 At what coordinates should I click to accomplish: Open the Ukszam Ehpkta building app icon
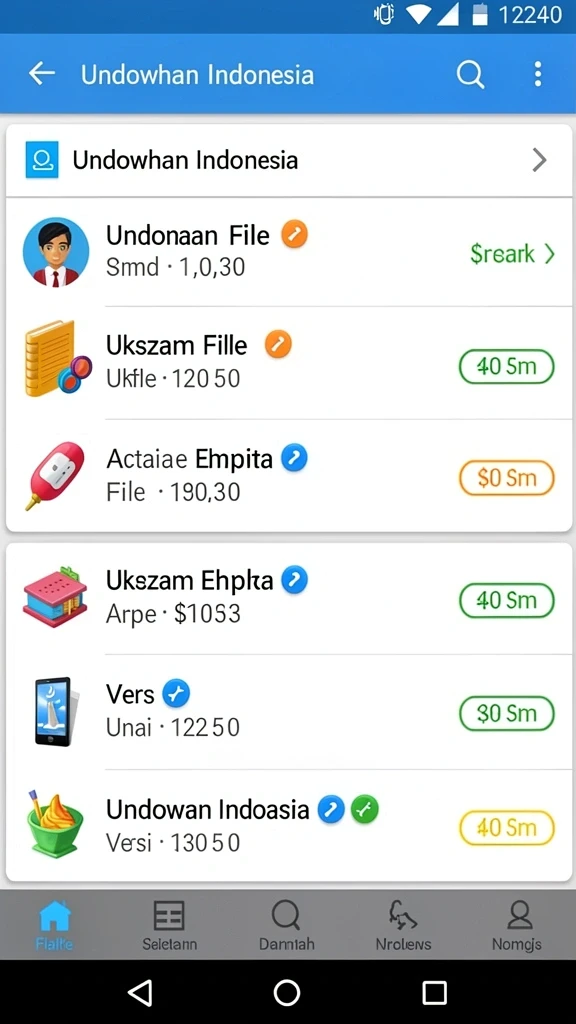56,596
